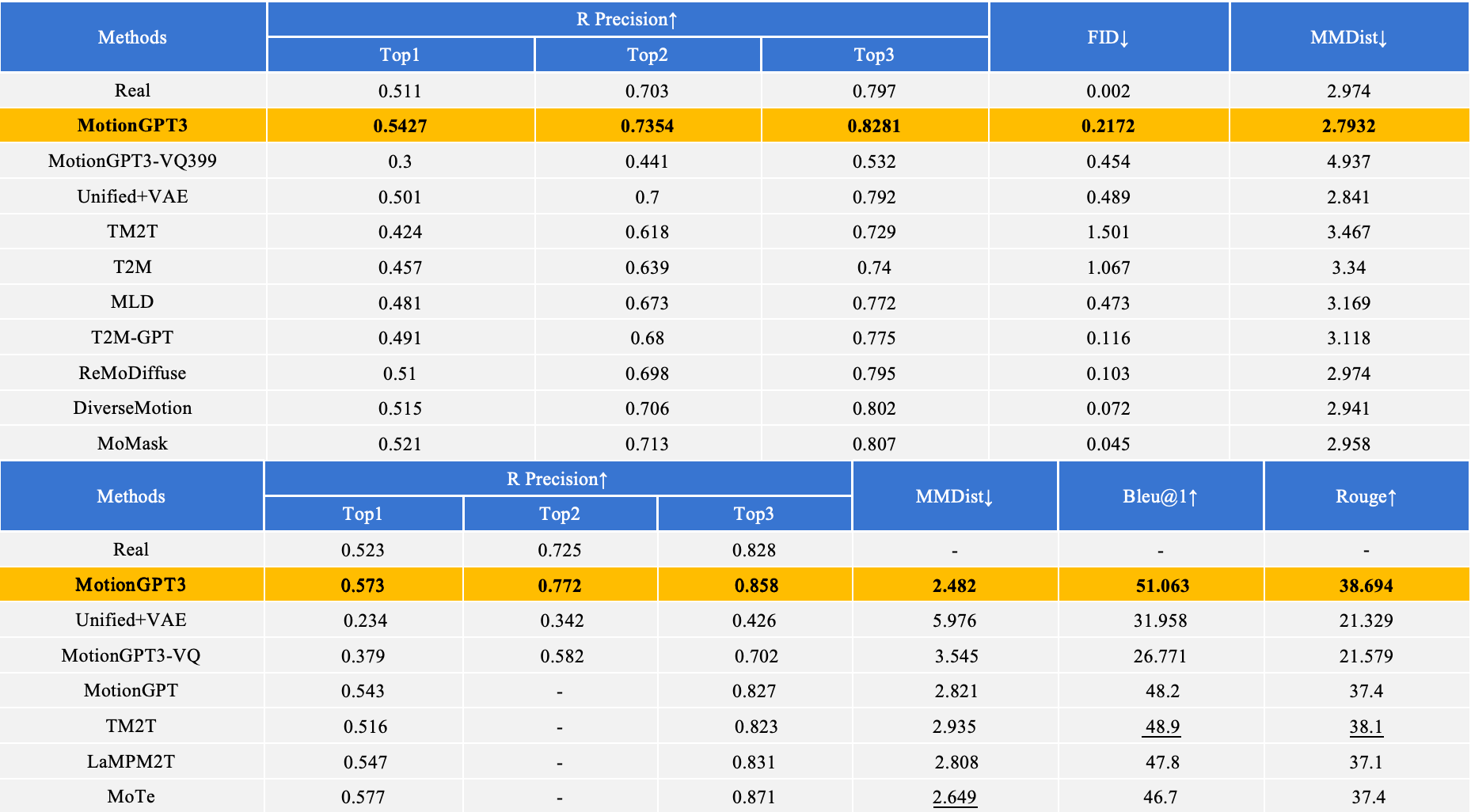The height and width of the screenshot is (812, 1471).
Task: Click the MLD row label
Action: click(x=132, y=302)
